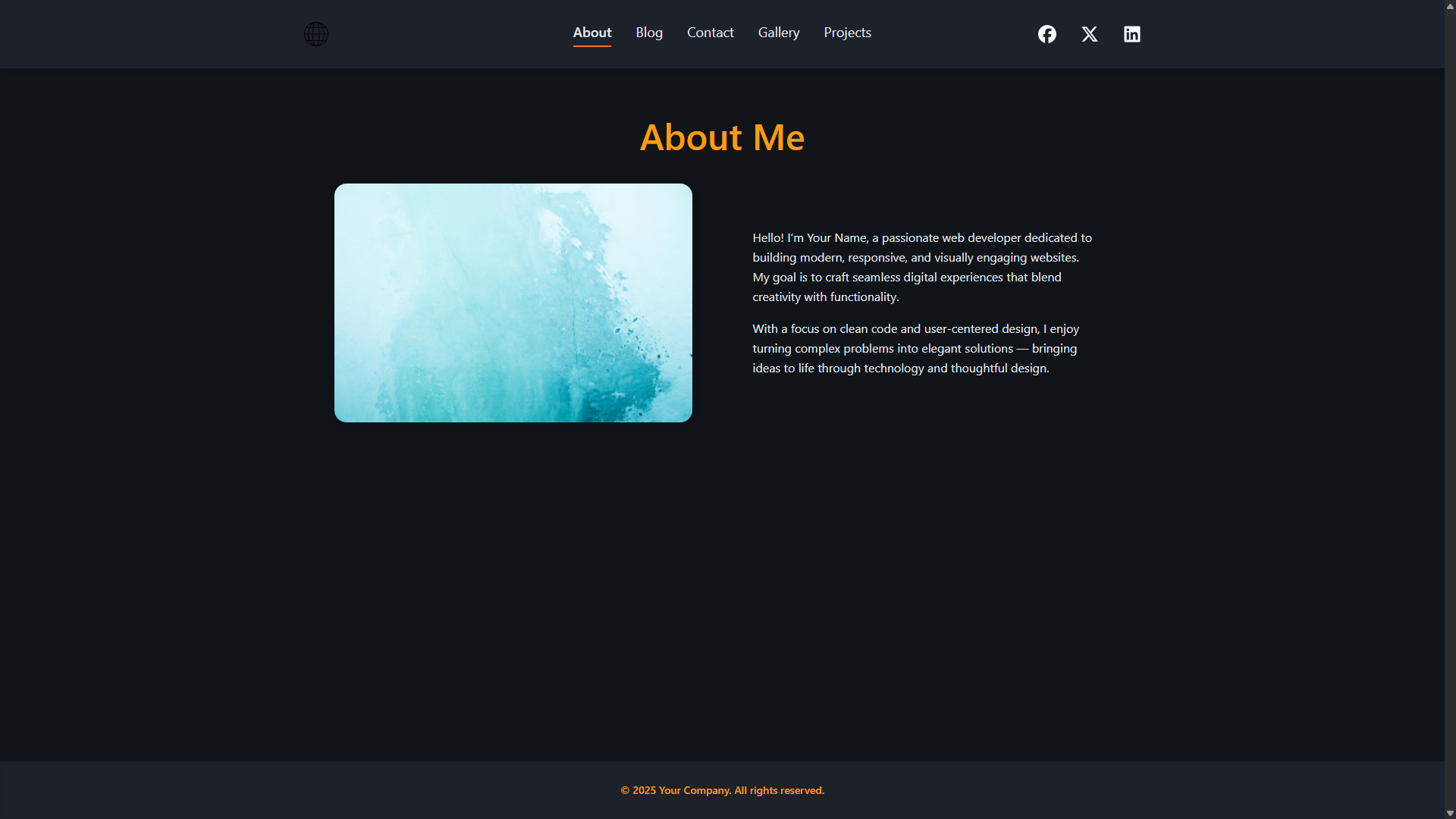Click the vertical scrollbar track
The image size is (1456, 819).
(x=1450, y=409)
